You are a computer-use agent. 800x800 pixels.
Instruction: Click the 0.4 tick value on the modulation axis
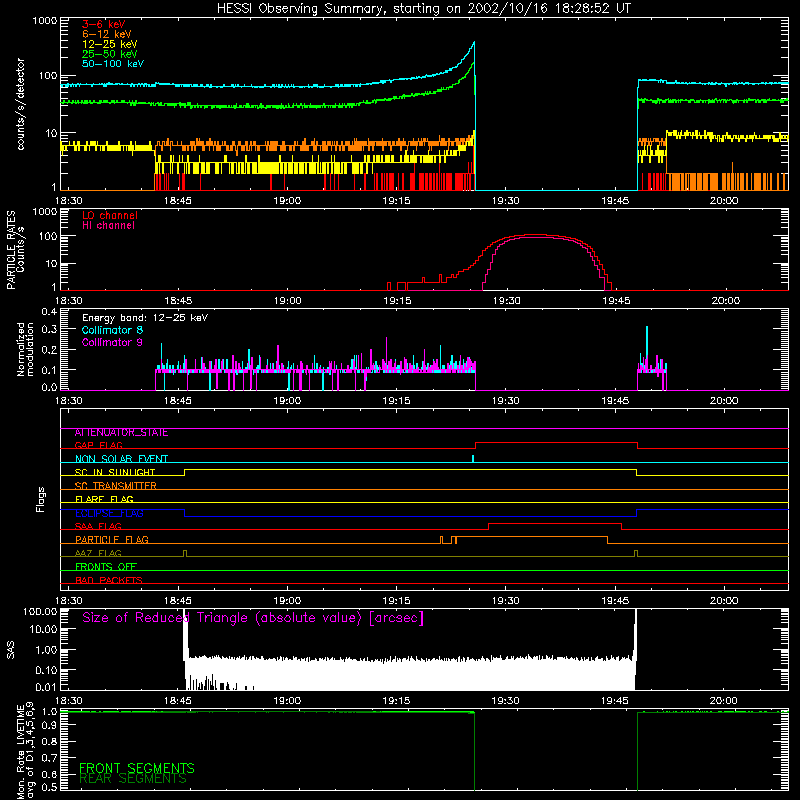point(49,312)
